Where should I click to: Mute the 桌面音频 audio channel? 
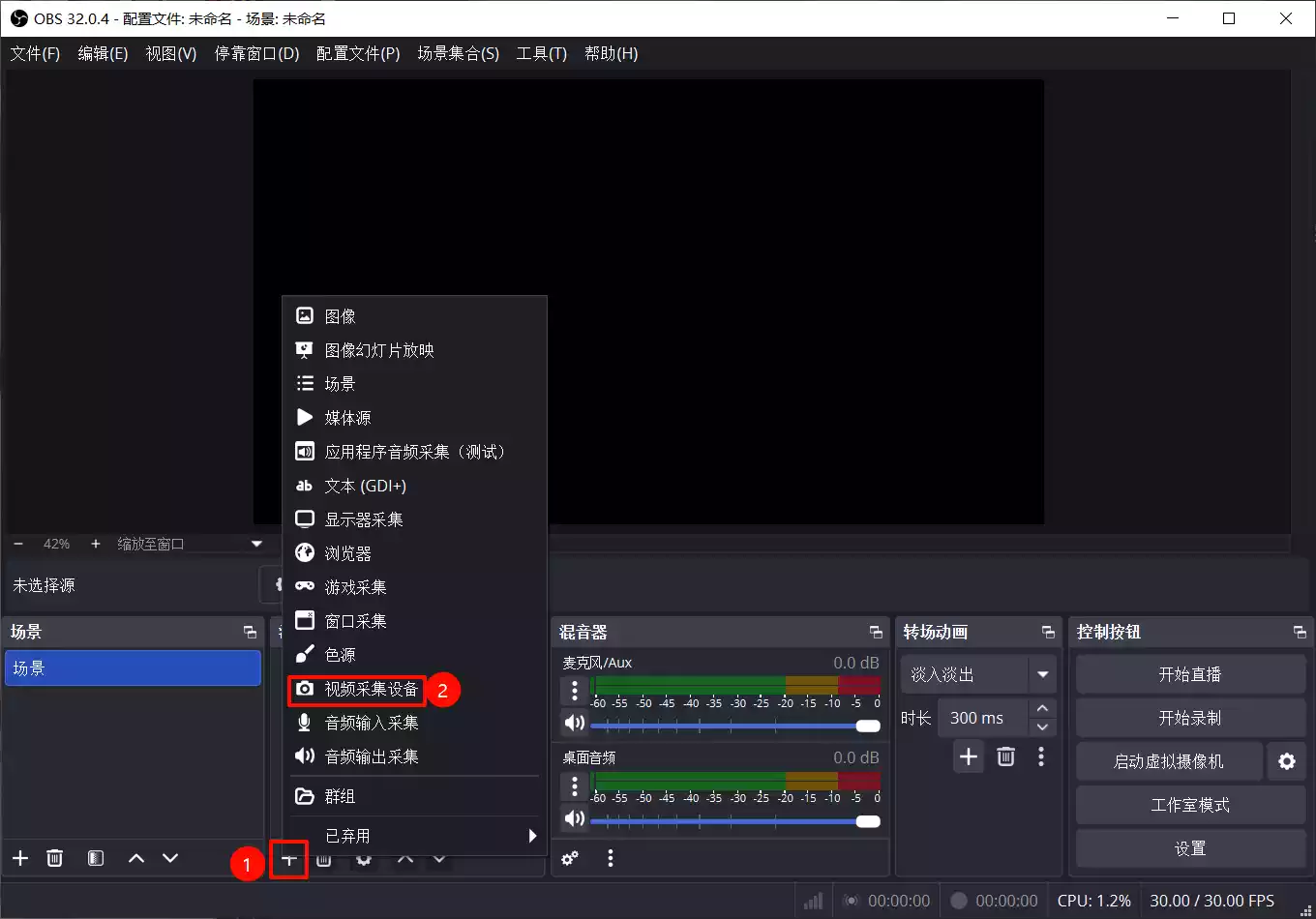point(574,818)
